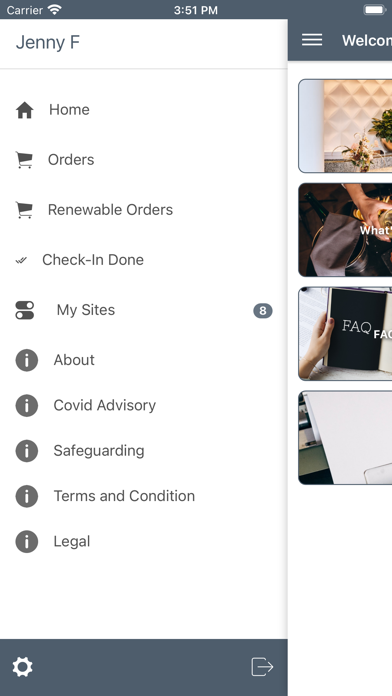Click the Home house icon
Image resolution: width=392 pixels, height=696 pixels.
pyautogui.click(x=25, y=110)
